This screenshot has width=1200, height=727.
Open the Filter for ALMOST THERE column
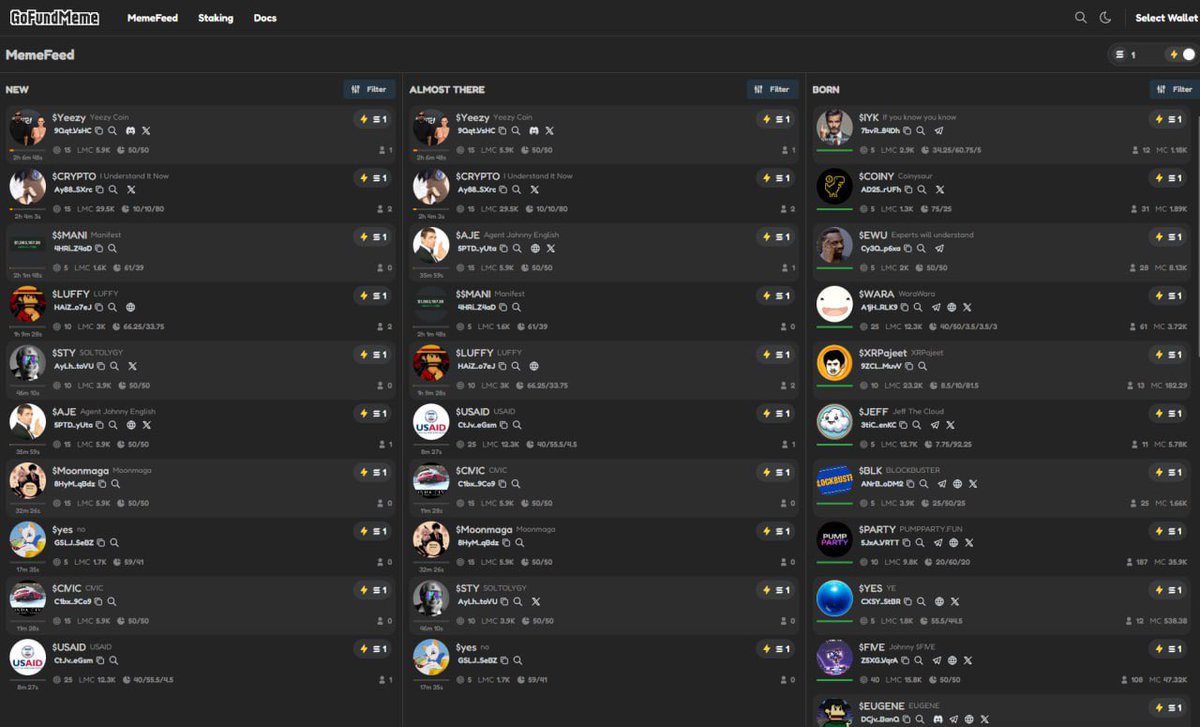[773, 89]
